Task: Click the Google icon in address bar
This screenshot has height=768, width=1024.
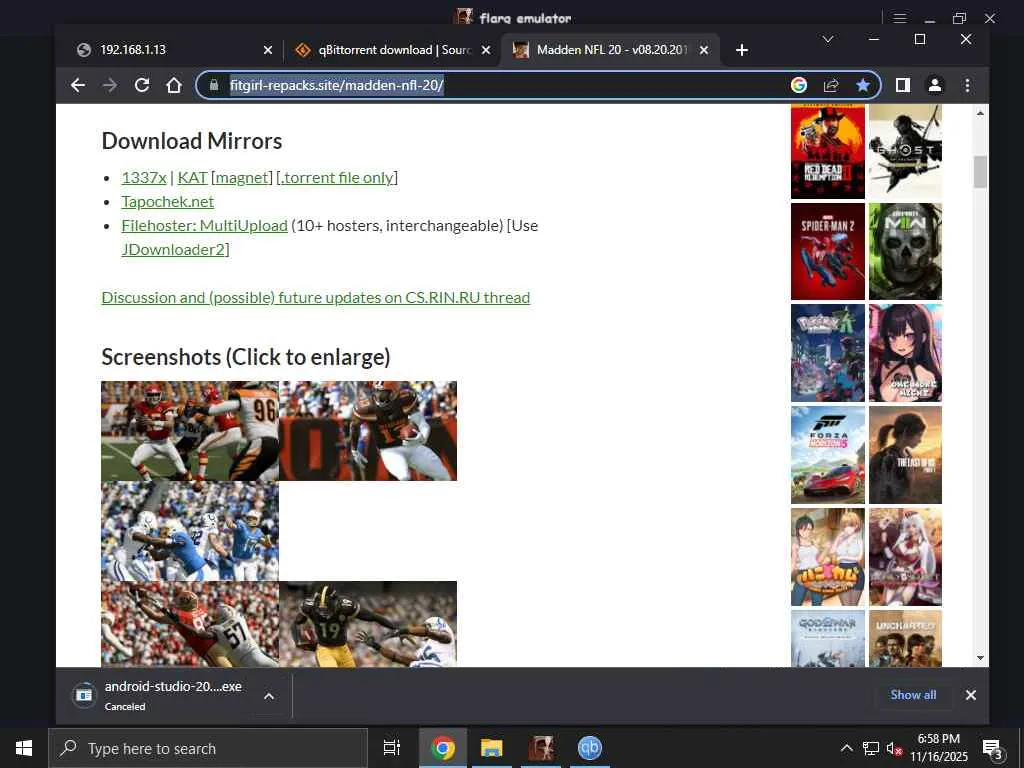Action: pyautogui.click(x=799, y=85)
